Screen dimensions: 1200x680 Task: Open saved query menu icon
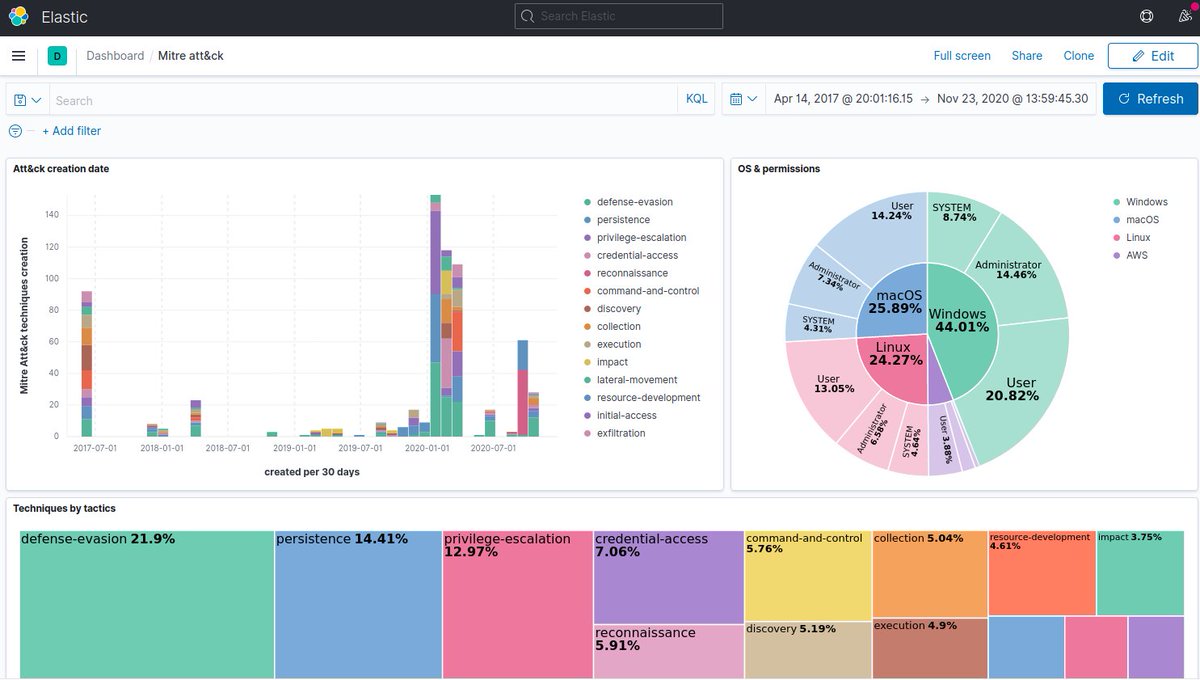(x=28, y=100)
